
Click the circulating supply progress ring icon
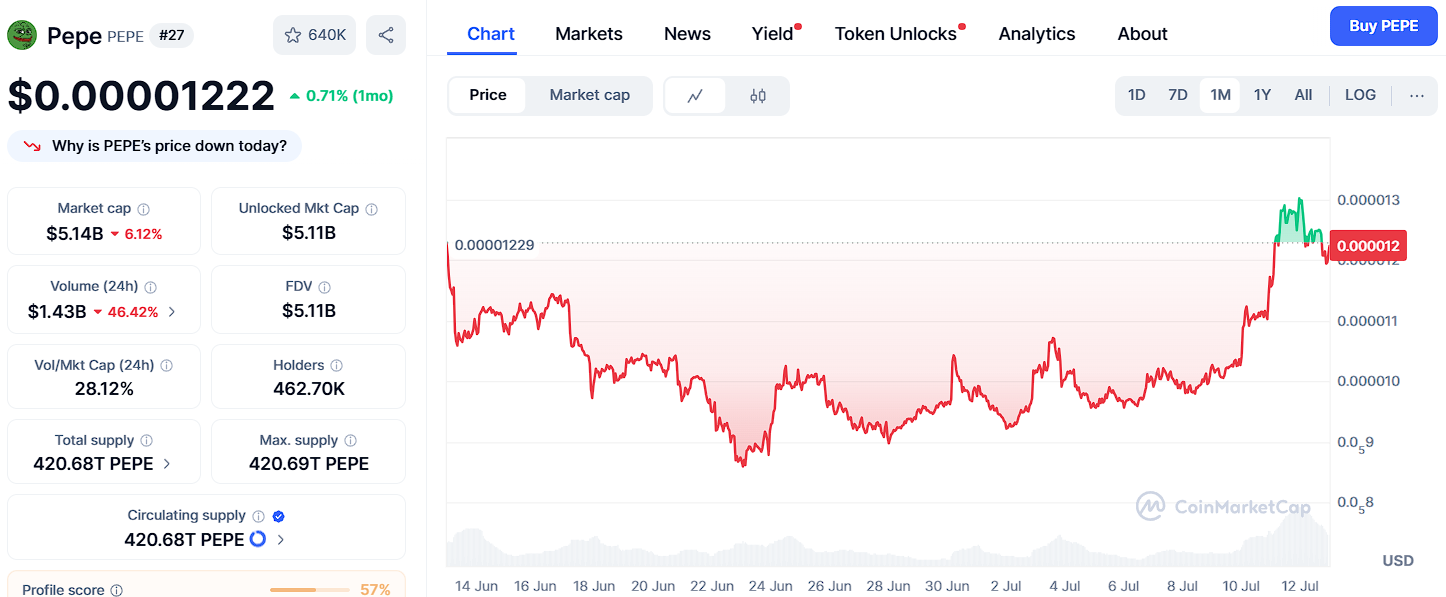coord(258,539)
